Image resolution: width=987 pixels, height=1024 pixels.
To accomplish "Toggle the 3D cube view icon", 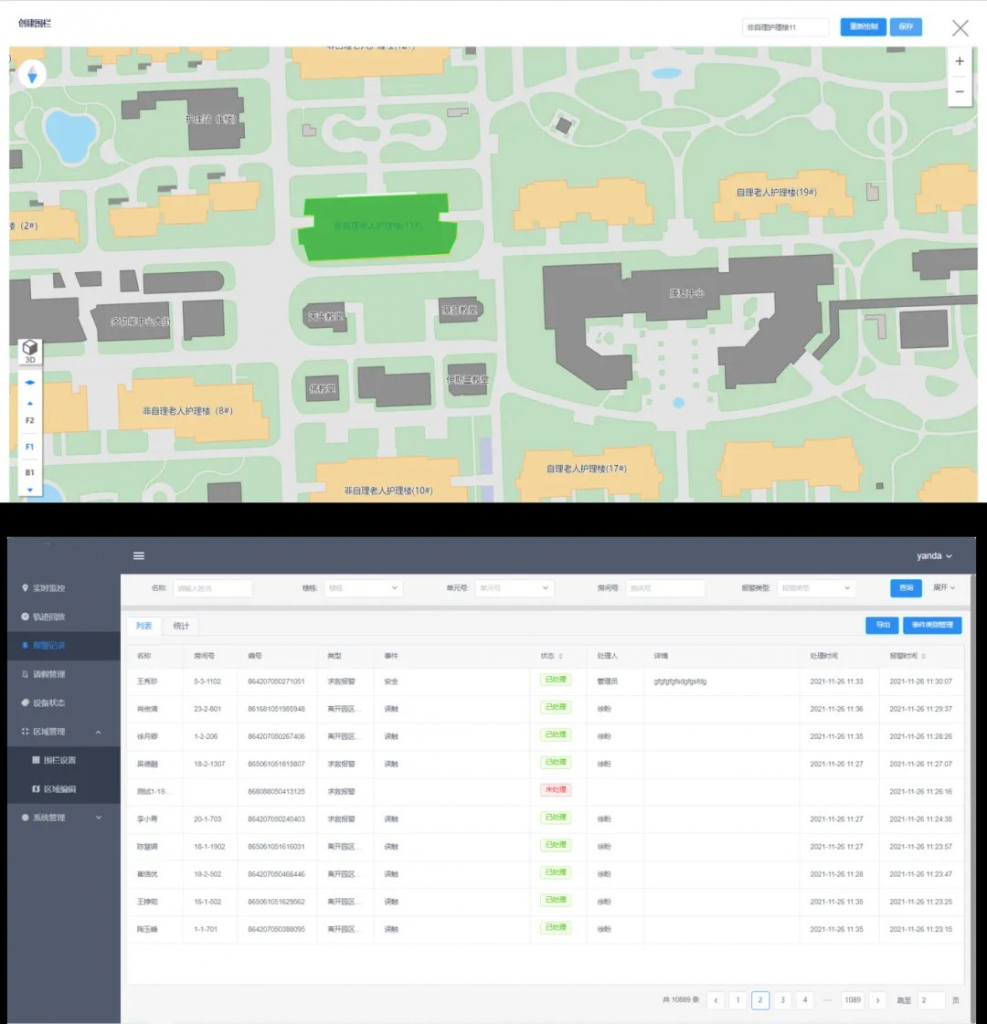I will point(30,352).
